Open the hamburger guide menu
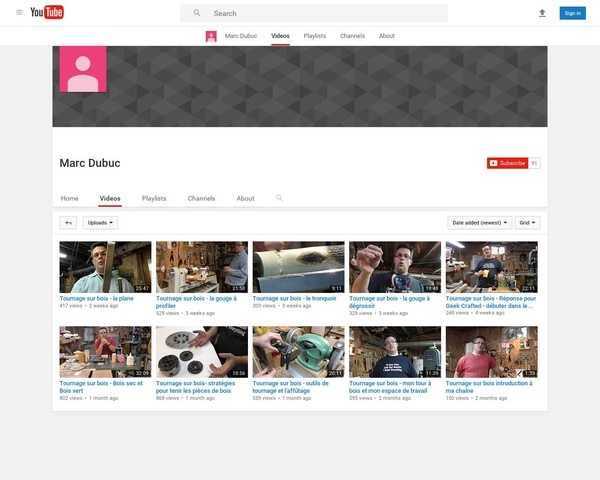Viewport: 600px width, 480px height. pos(19,13)
